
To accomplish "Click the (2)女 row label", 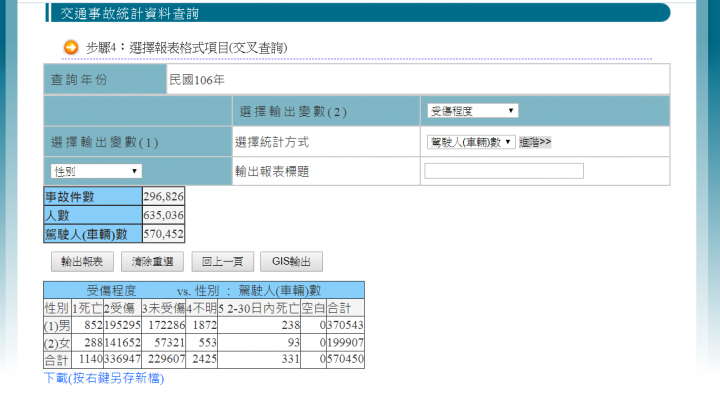I will pos(57,342).
